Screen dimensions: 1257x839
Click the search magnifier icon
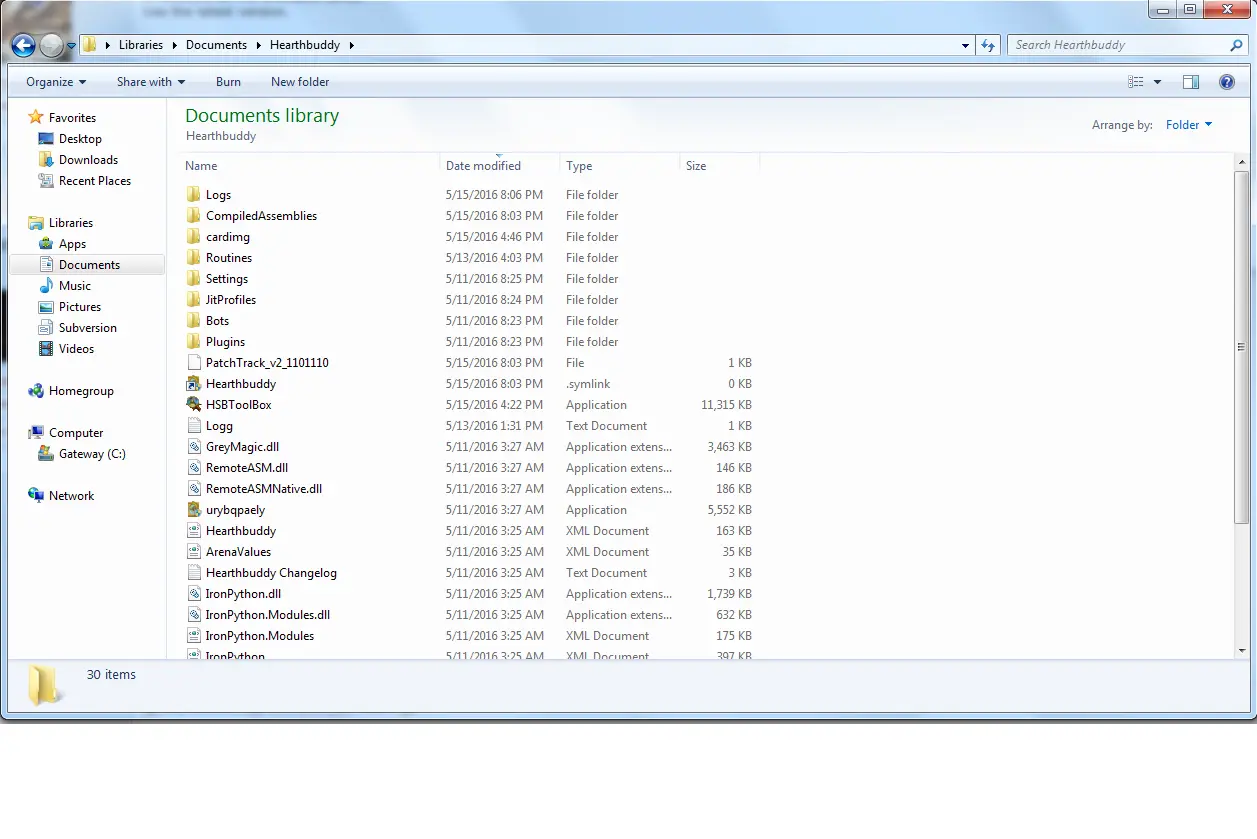[1236, 45]
